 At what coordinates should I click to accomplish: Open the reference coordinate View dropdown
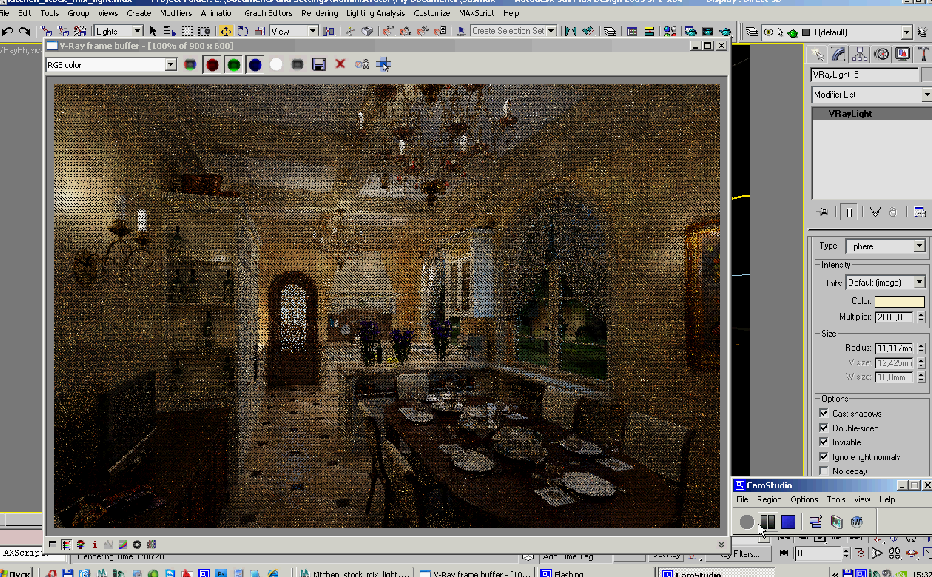(294, 31)
